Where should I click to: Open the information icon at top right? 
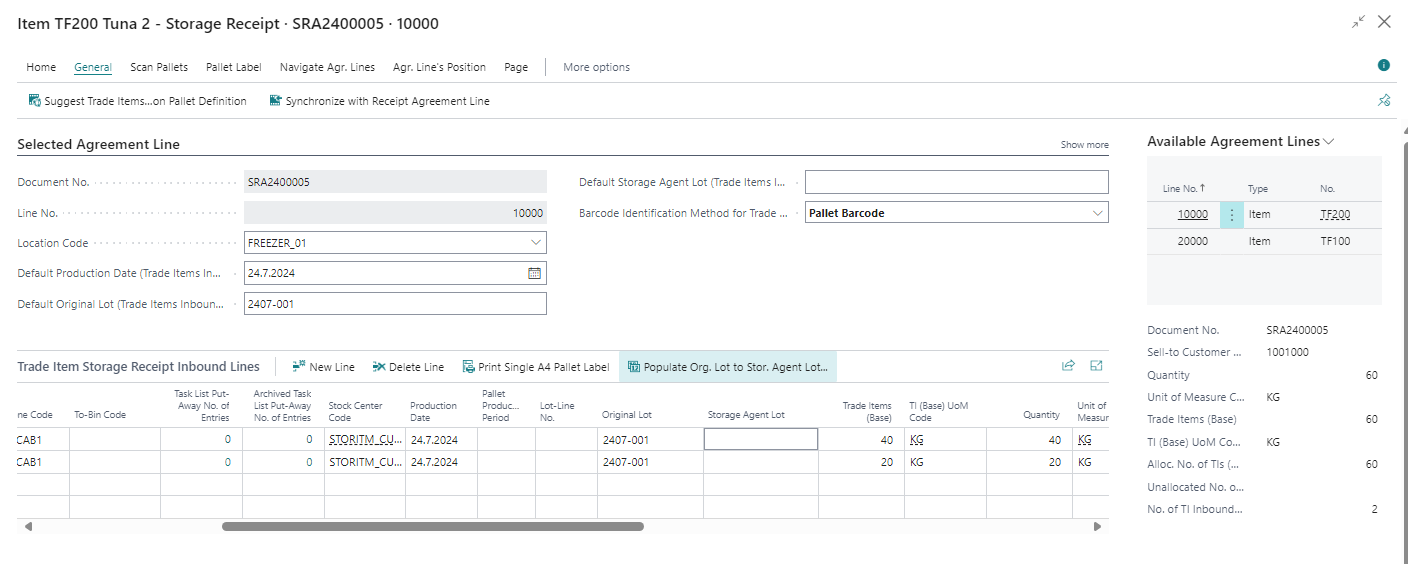1384,66
